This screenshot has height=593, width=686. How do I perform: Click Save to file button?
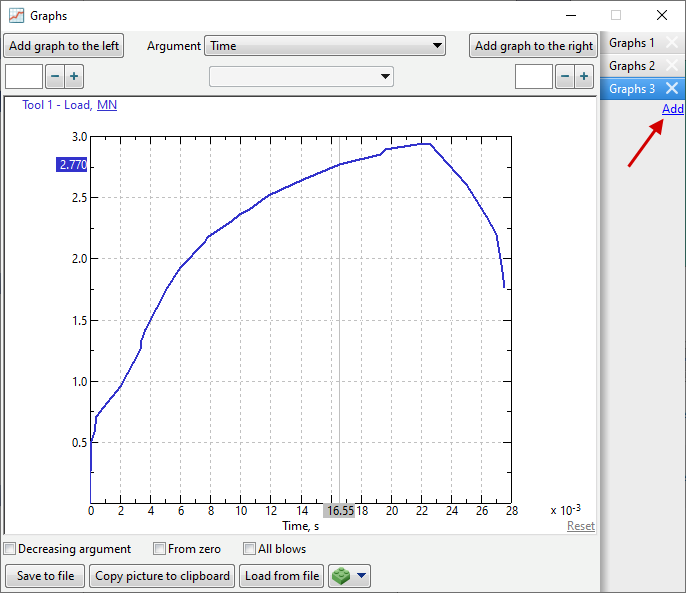tap(45, 576)
